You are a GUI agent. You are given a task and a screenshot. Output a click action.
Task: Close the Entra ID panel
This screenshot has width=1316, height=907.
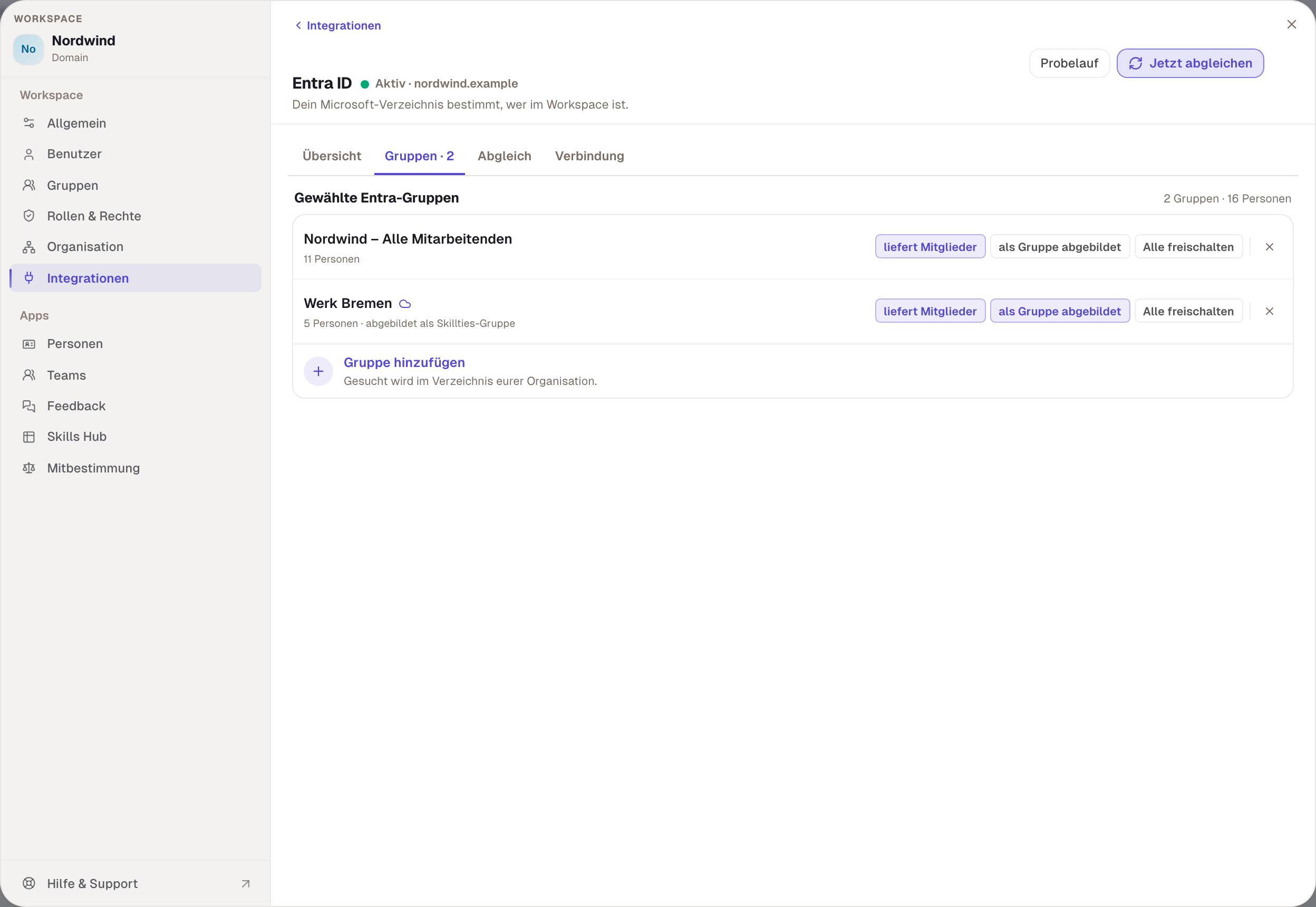pyautogui.click(x=1292, y=24)
